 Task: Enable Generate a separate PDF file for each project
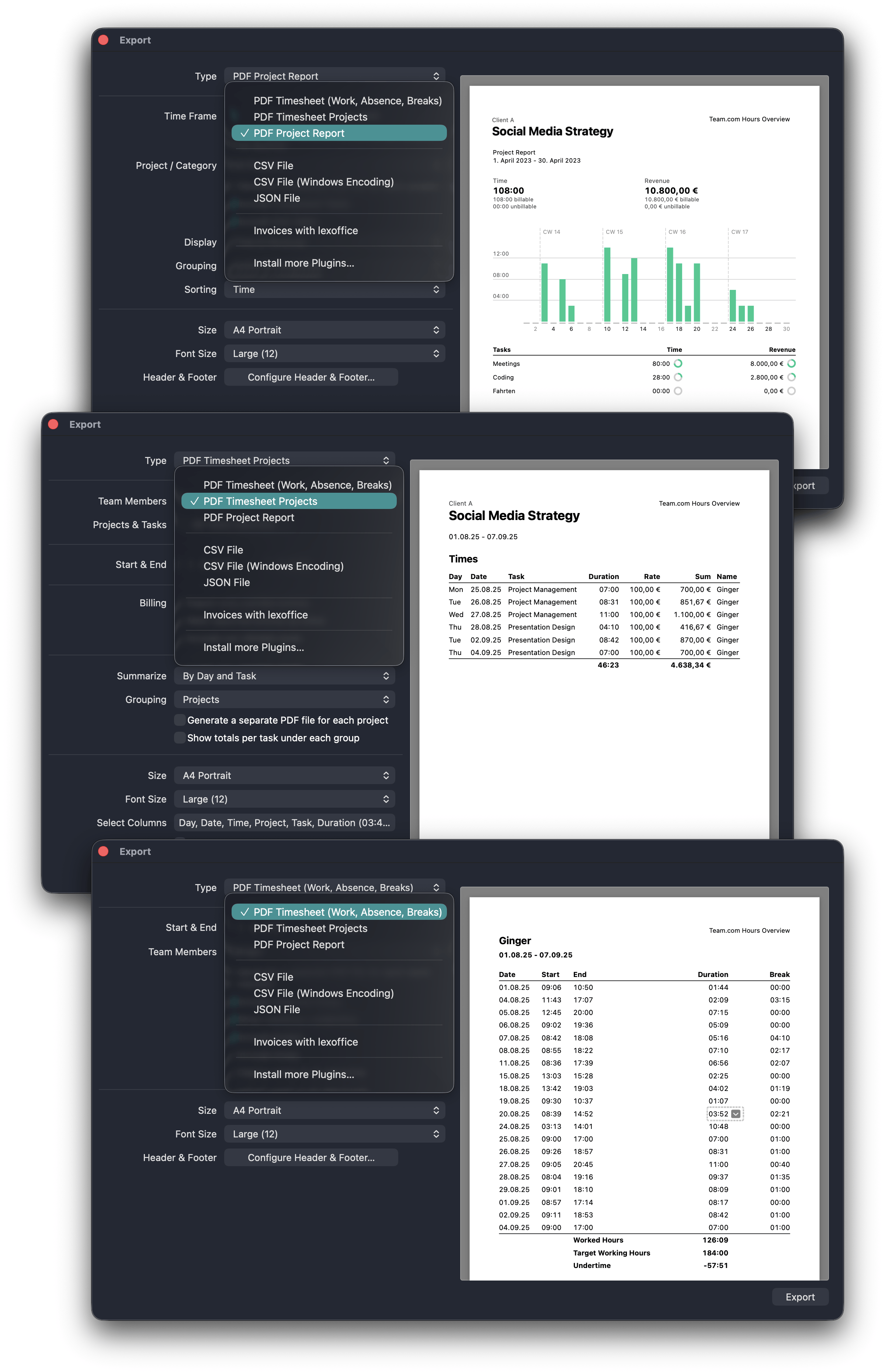(180, 720)
